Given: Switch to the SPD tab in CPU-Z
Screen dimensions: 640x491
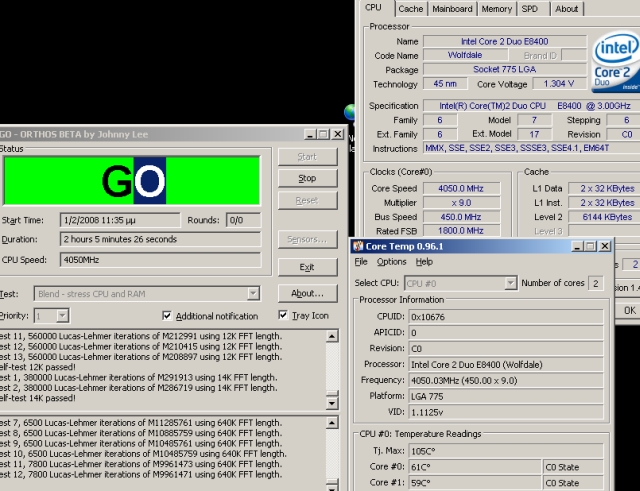Looking at the screenshot, I should pos(530,9).
